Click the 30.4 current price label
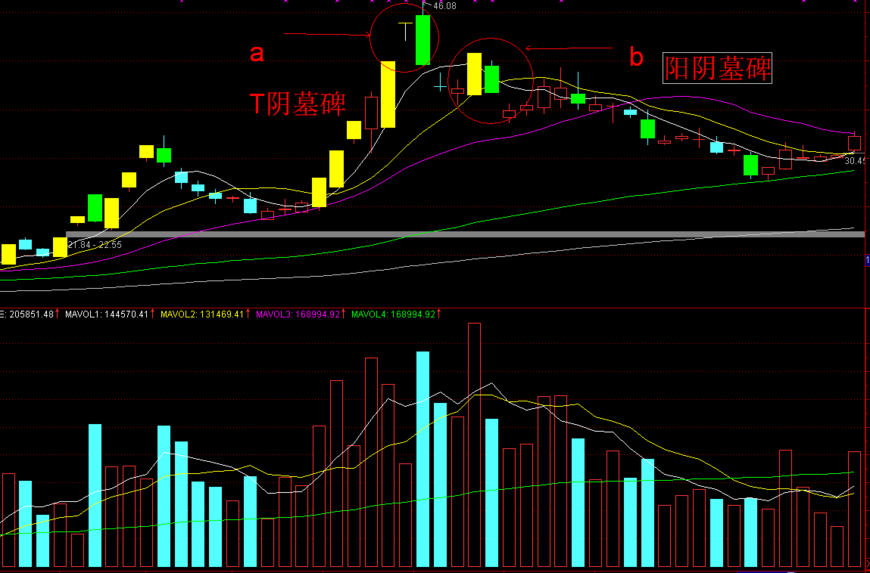870x573 pixels. (855, 160)
